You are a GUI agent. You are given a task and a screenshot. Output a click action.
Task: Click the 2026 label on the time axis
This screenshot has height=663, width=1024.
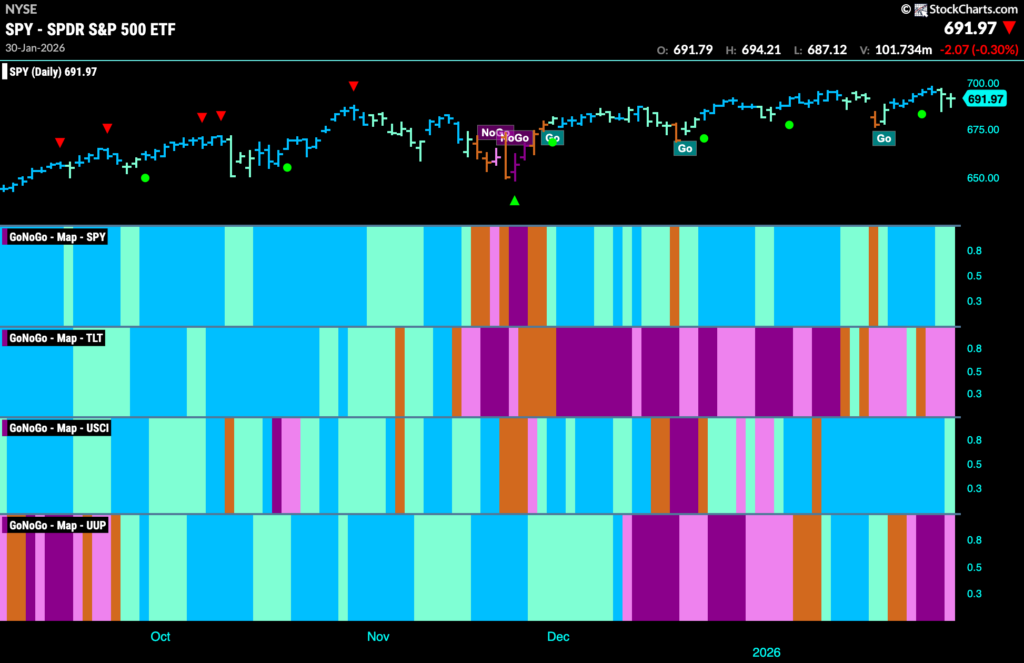pyautogui.click(x=766, y=653)
